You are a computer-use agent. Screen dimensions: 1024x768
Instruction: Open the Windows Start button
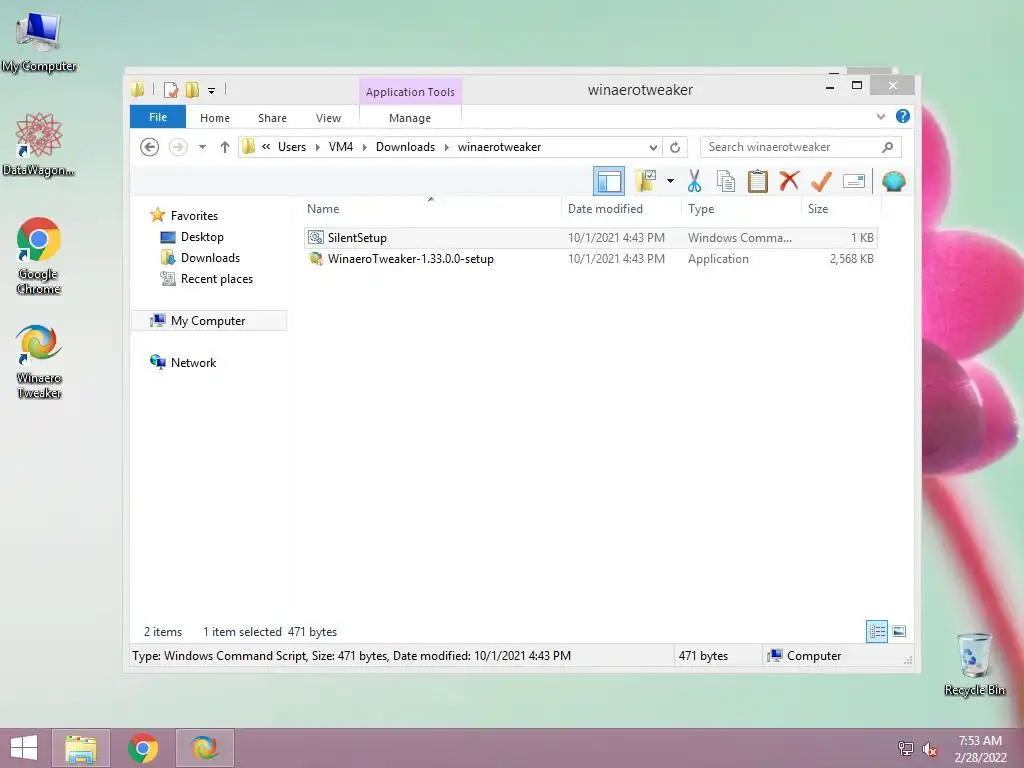click(24, 748)
